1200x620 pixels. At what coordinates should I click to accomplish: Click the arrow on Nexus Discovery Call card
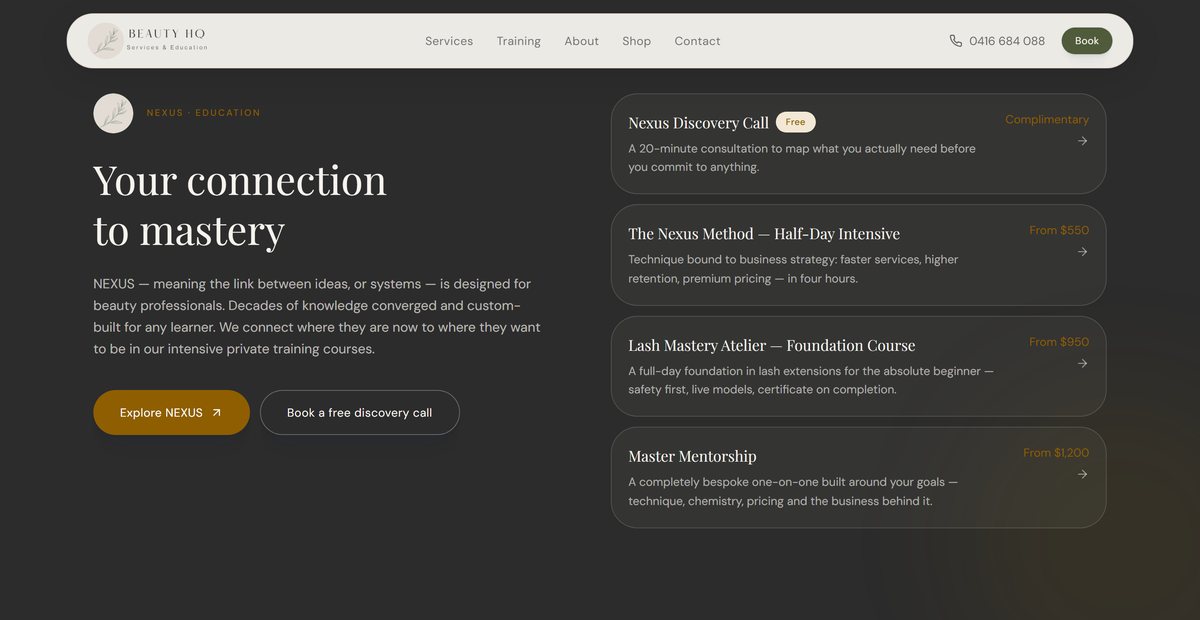(1082, 141)
